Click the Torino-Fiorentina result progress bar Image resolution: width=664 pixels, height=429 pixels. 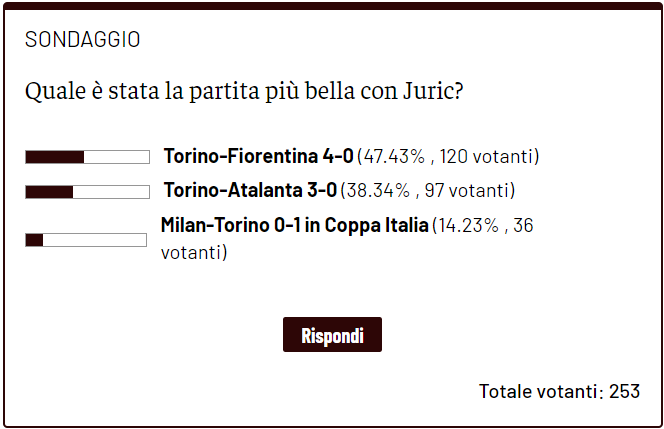click(87, 157)
